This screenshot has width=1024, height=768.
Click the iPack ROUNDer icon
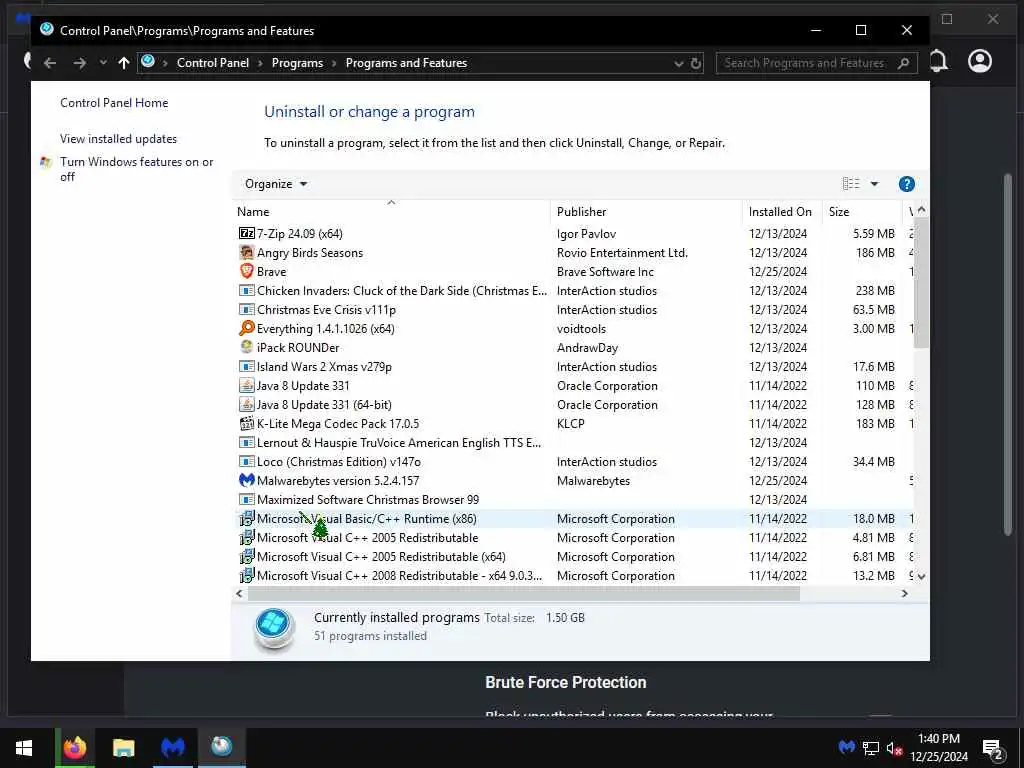(x=246, y=347)
